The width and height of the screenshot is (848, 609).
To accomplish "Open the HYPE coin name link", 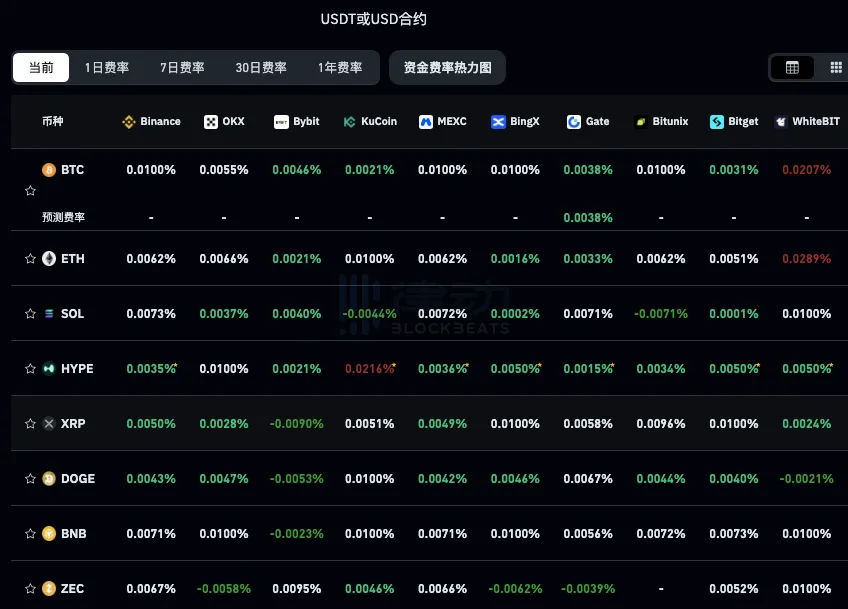I will coord(77,369).
